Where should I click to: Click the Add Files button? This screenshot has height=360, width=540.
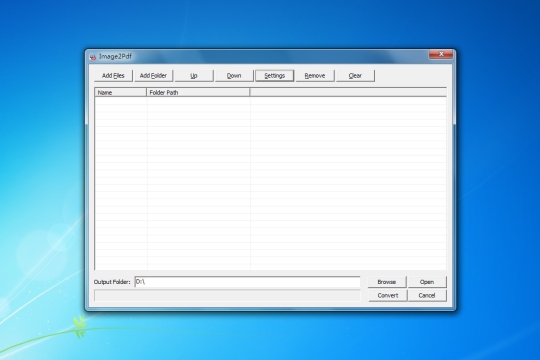(113, 75)
